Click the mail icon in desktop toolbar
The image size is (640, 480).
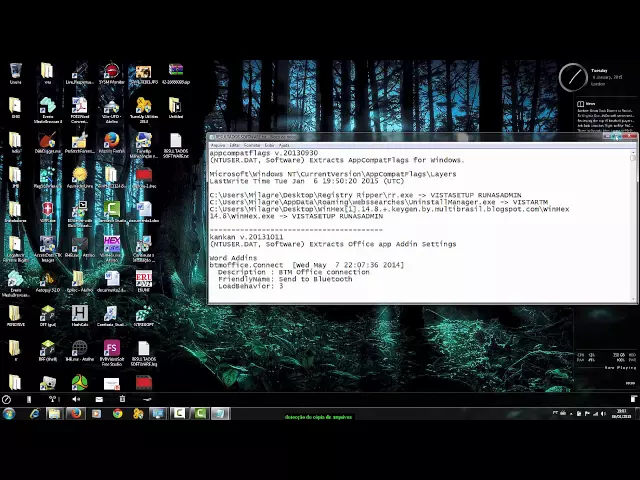coord(99,399)
